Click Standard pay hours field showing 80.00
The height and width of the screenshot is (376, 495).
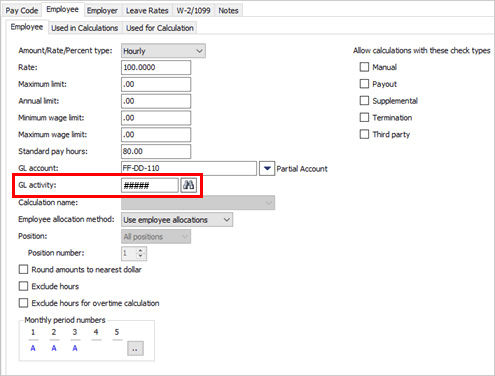click(156, 151)
